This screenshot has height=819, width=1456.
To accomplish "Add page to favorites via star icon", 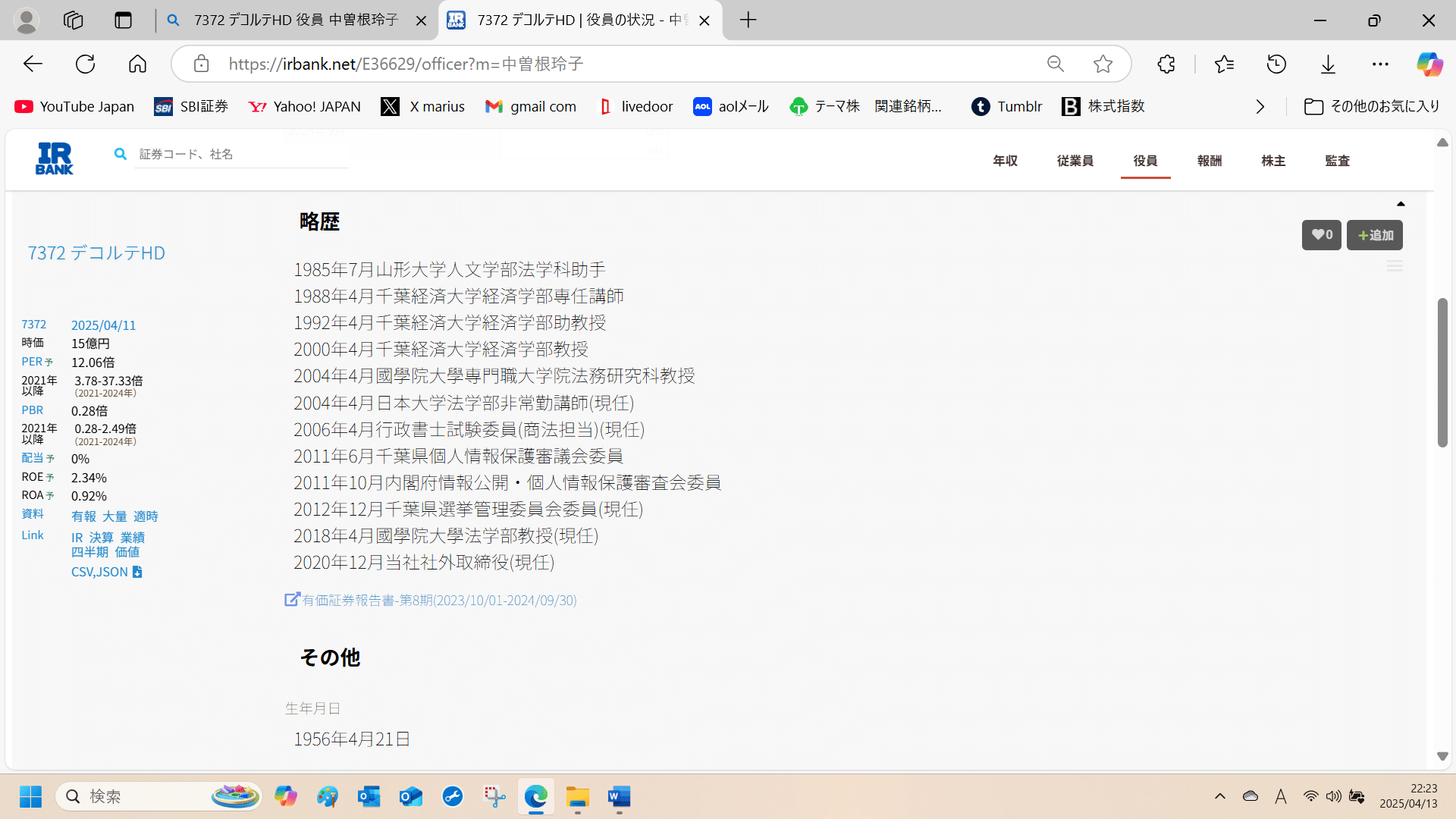I will (1103, 64).
